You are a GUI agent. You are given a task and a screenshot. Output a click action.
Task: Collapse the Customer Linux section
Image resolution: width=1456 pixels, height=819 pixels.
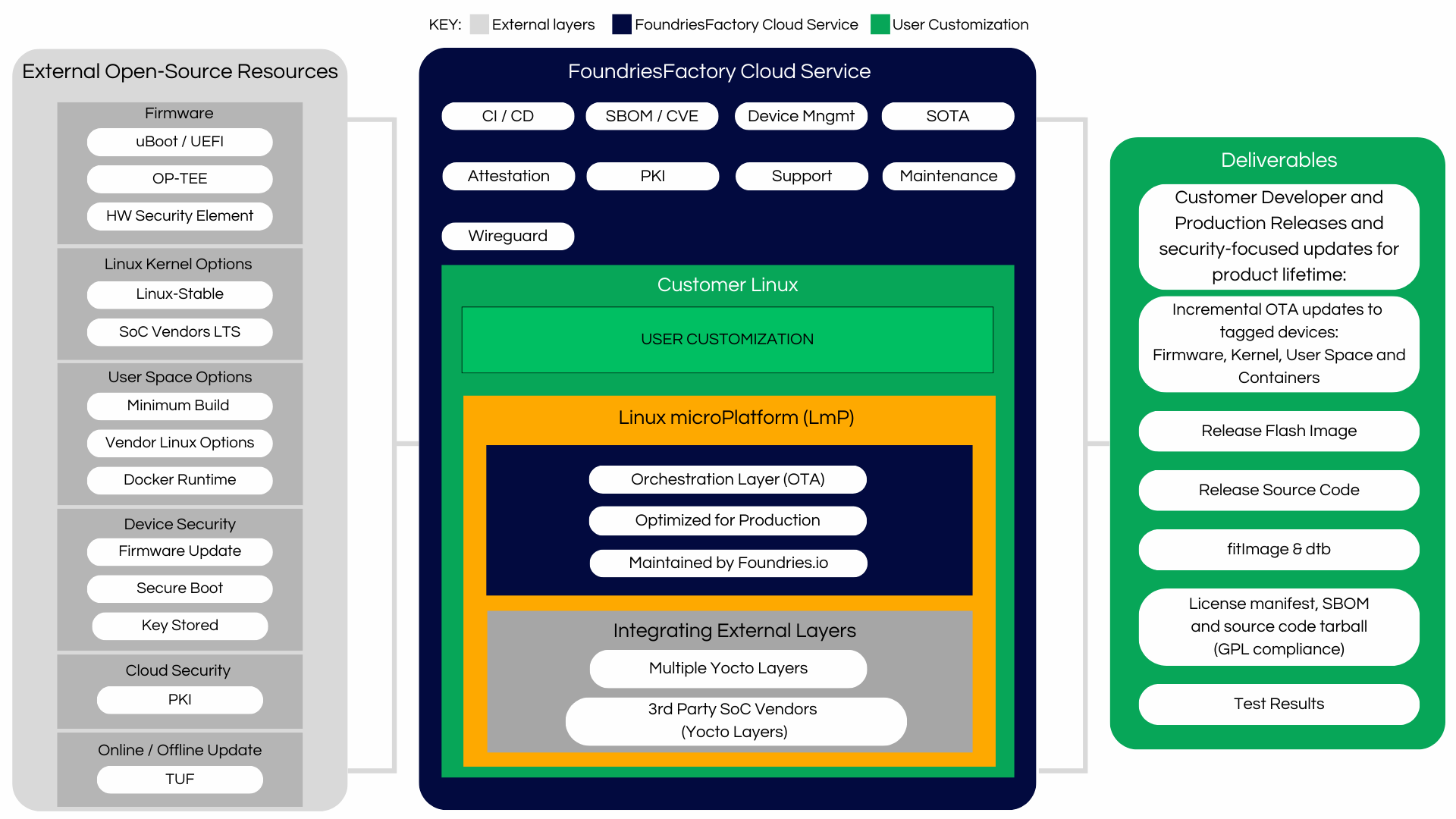pyautogui.click(x=726, y=284)
